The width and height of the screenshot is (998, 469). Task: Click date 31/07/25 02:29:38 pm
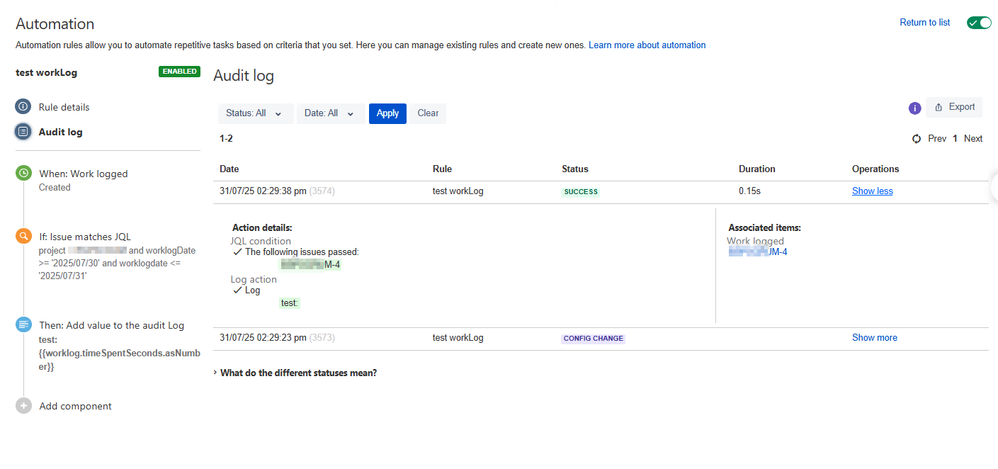pos(263,191)
